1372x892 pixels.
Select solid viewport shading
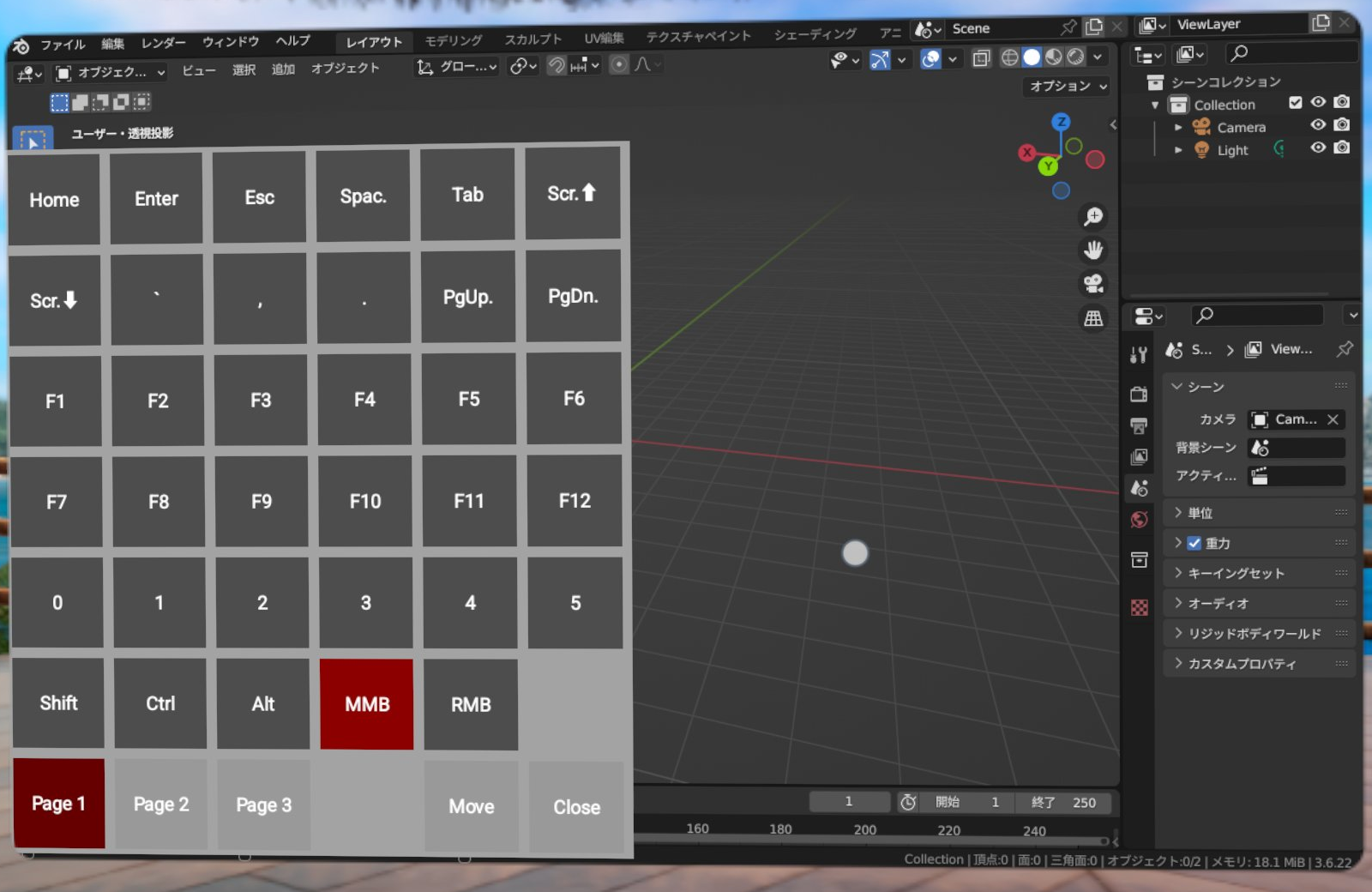[1032, 57]
